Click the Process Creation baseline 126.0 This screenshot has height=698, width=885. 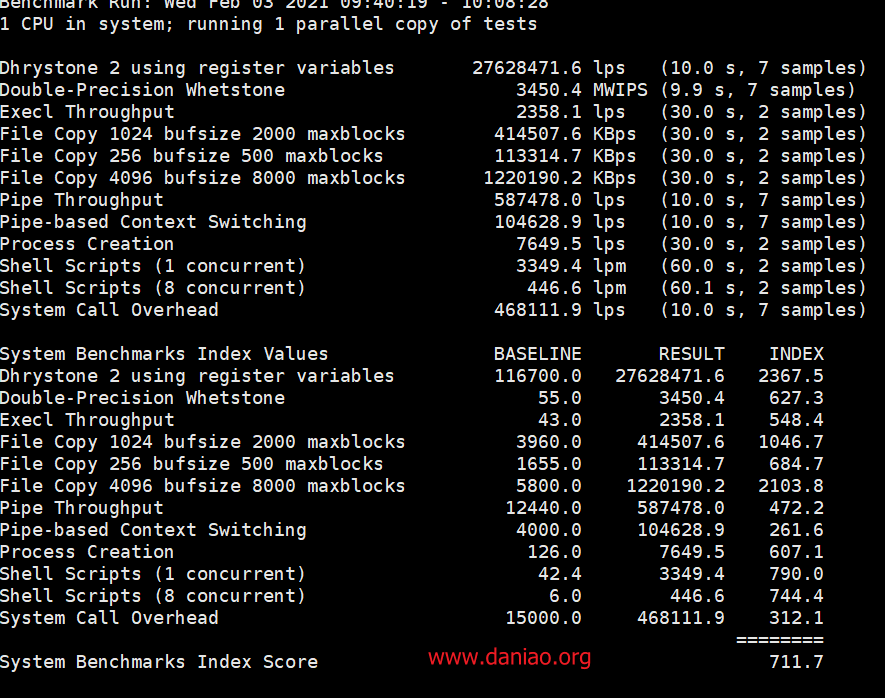(554, 552)
